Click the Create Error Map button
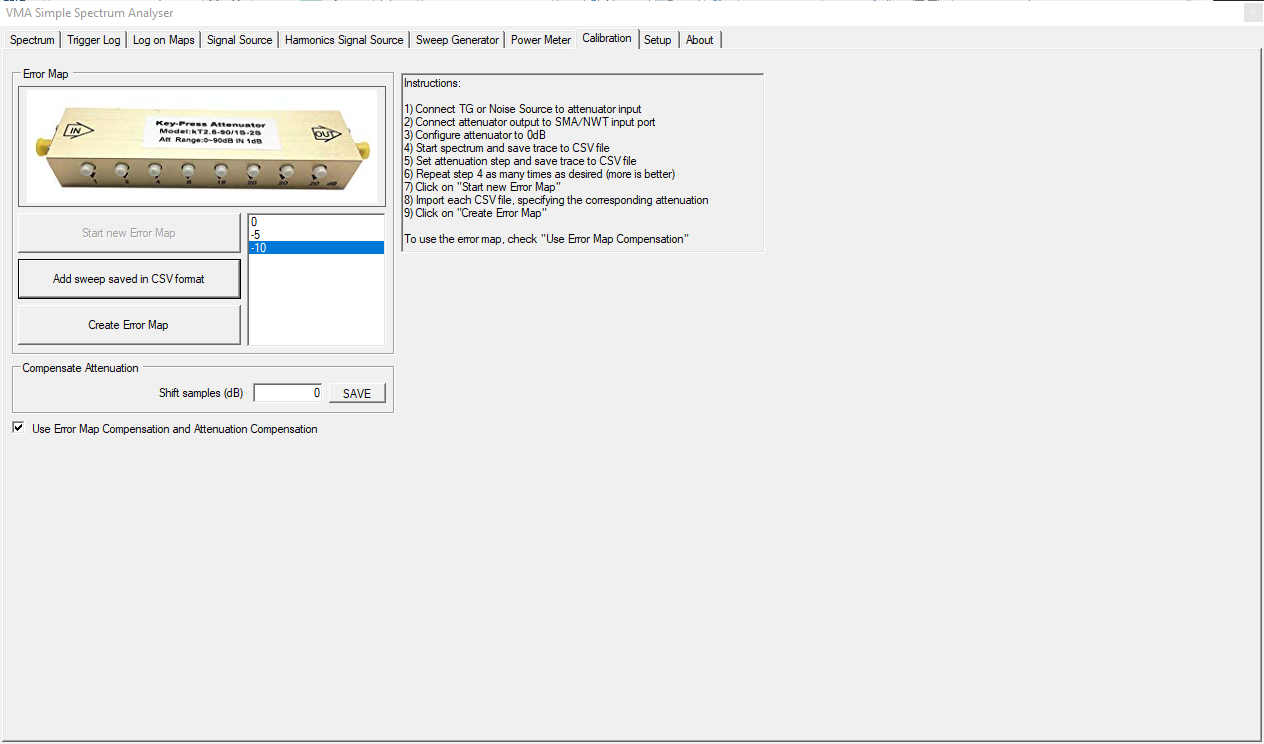The height and width of the screenshot is (744, 1264). click(x=129, y=325)
